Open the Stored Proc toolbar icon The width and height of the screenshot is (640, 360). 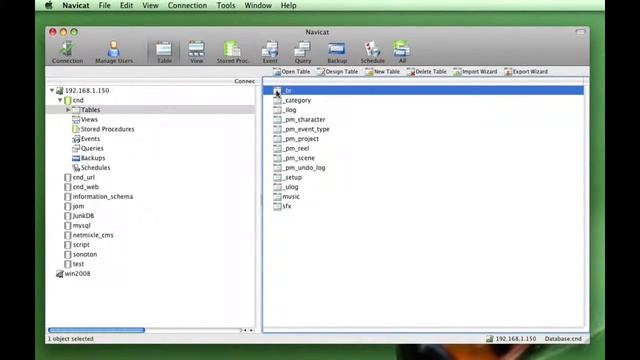click(232, 52)
